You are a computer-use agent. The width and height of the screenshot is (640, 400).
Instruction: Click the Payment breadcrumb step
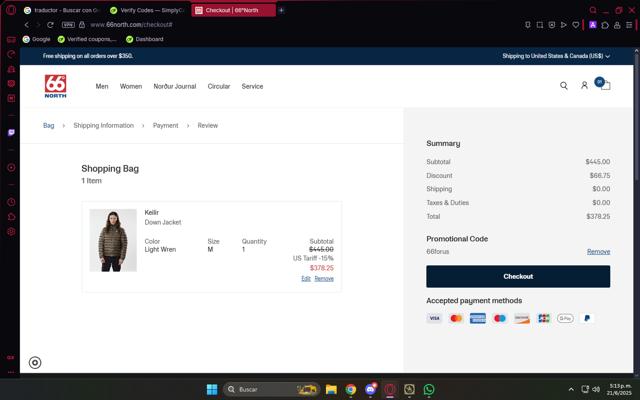click(165, 125)
